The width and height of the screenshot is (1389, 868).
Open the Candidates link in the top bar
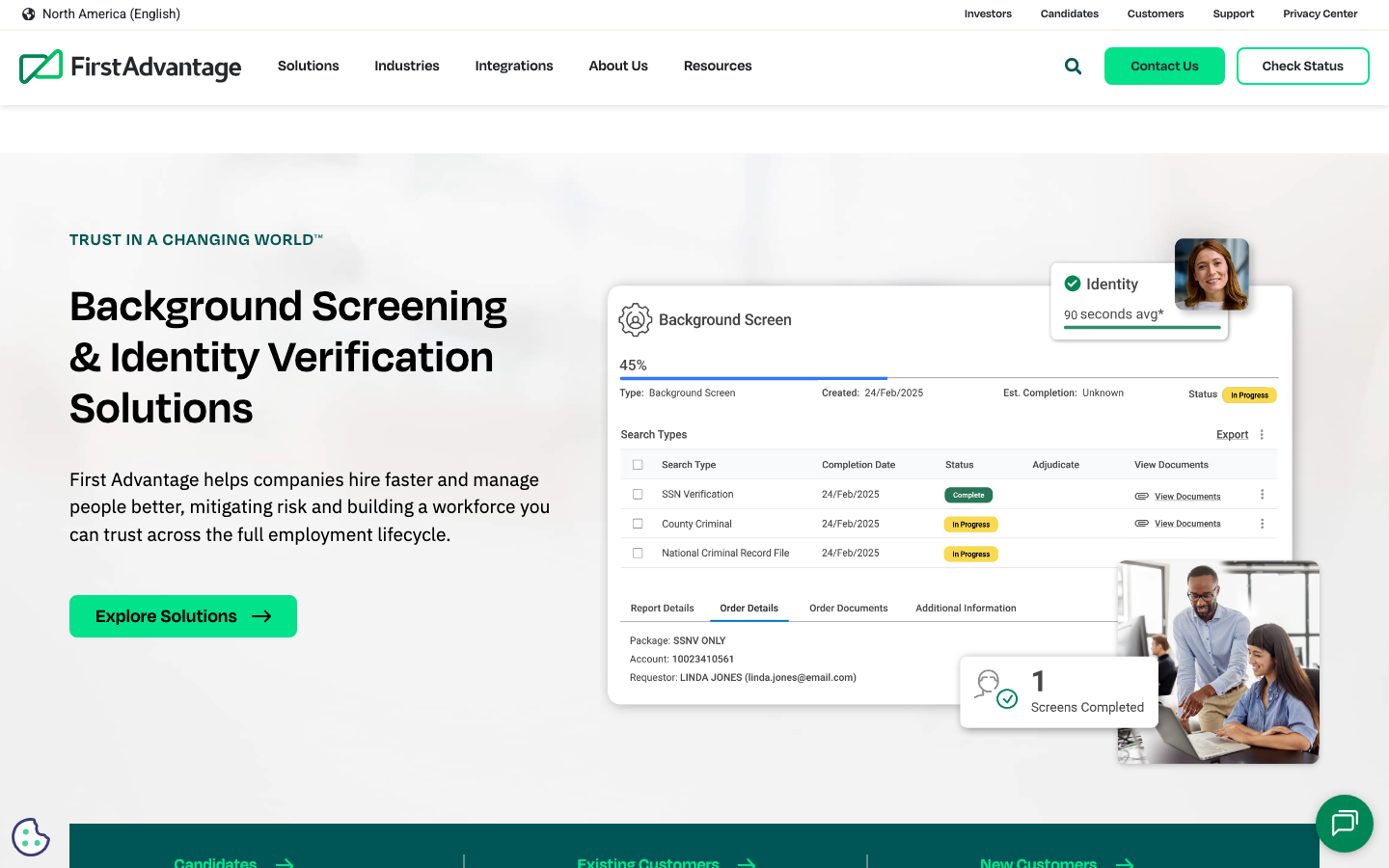pyautogui.click(x=1070, y=14)
